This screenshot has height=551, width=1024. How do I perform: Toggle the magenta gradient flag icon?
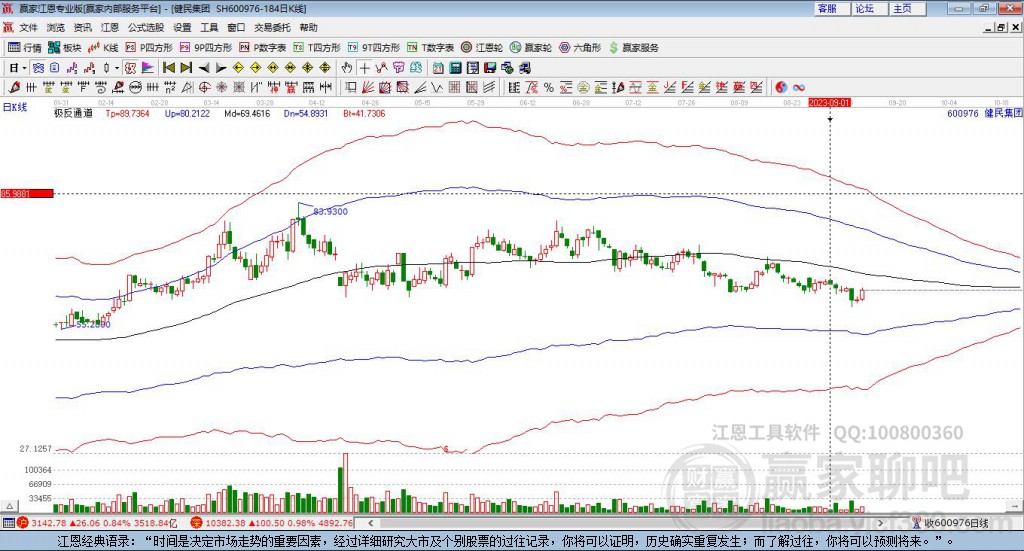(148, 68)
